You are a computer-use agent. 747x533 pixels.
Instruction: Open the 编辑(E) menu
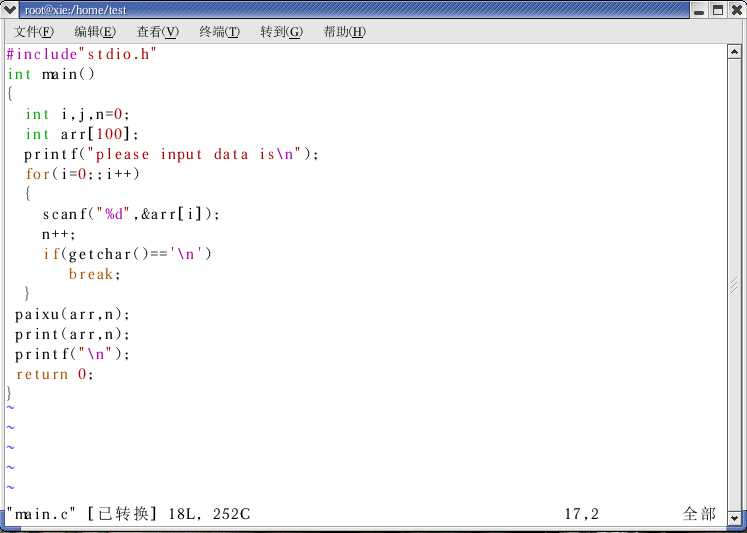coord(95,32)
